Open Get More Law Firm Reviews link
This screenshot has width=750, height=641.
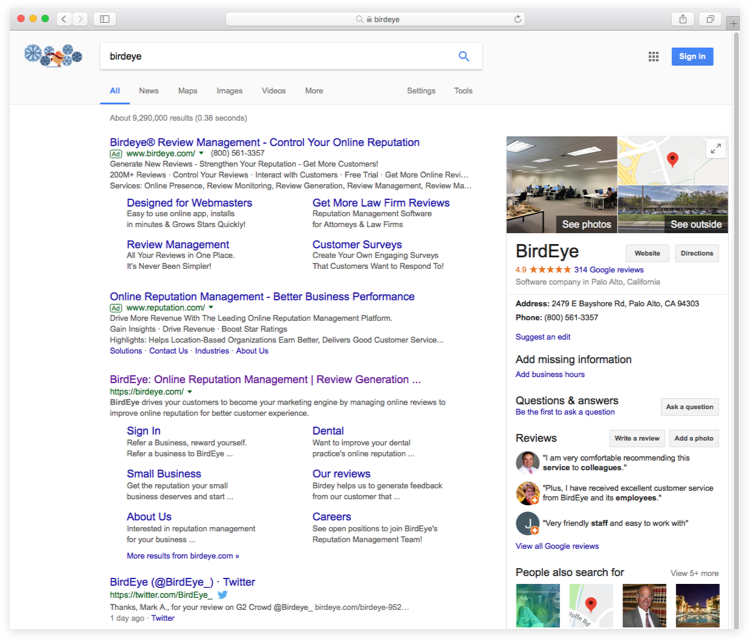(x=381, y=203)
